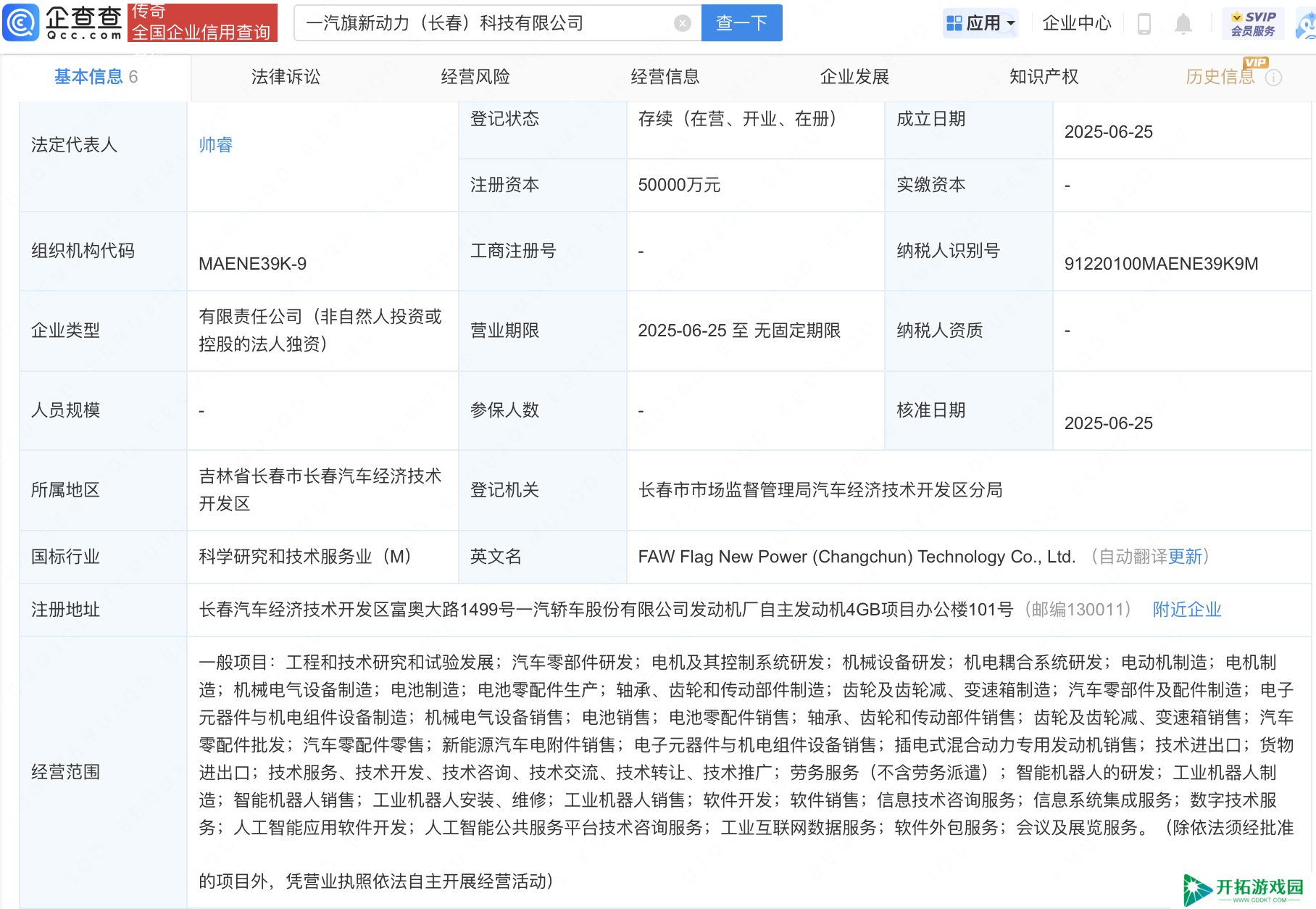Select registration authority 长春市市场监督管理局 text
Screen dimensions: 1316x909
(x=820, y=490)
